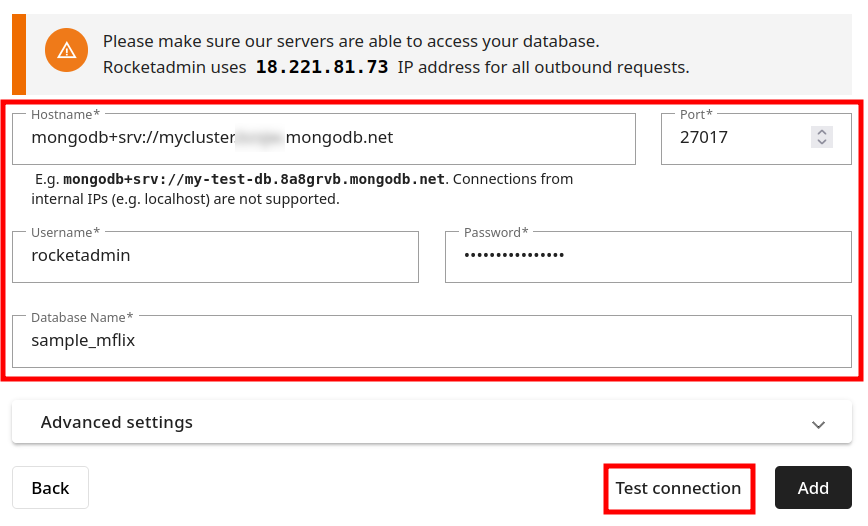Click the Add button
Viewport: 868px width, 526px height.
[813, 488]
